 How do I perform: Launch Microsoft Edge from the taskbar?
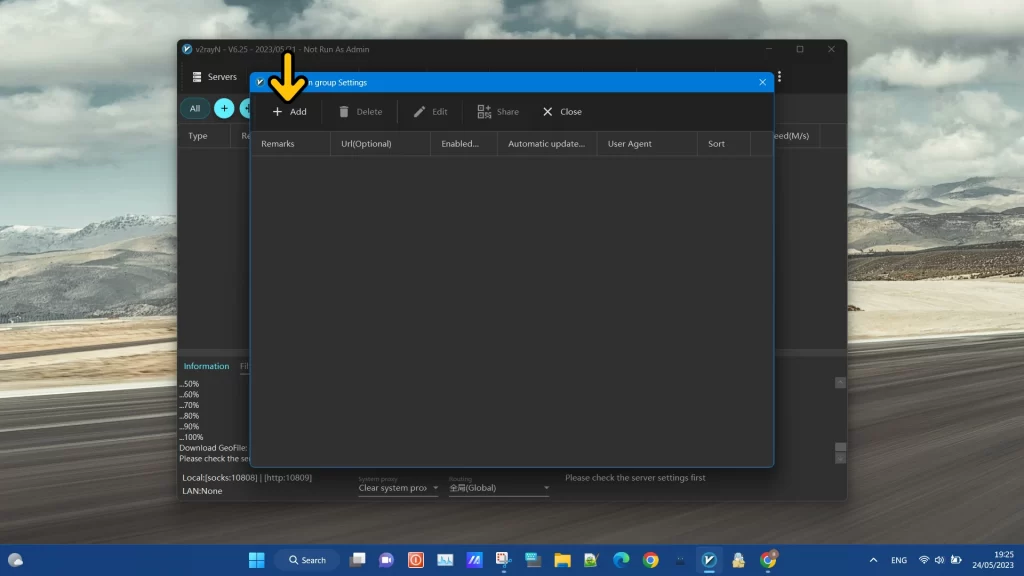(623, 560)
